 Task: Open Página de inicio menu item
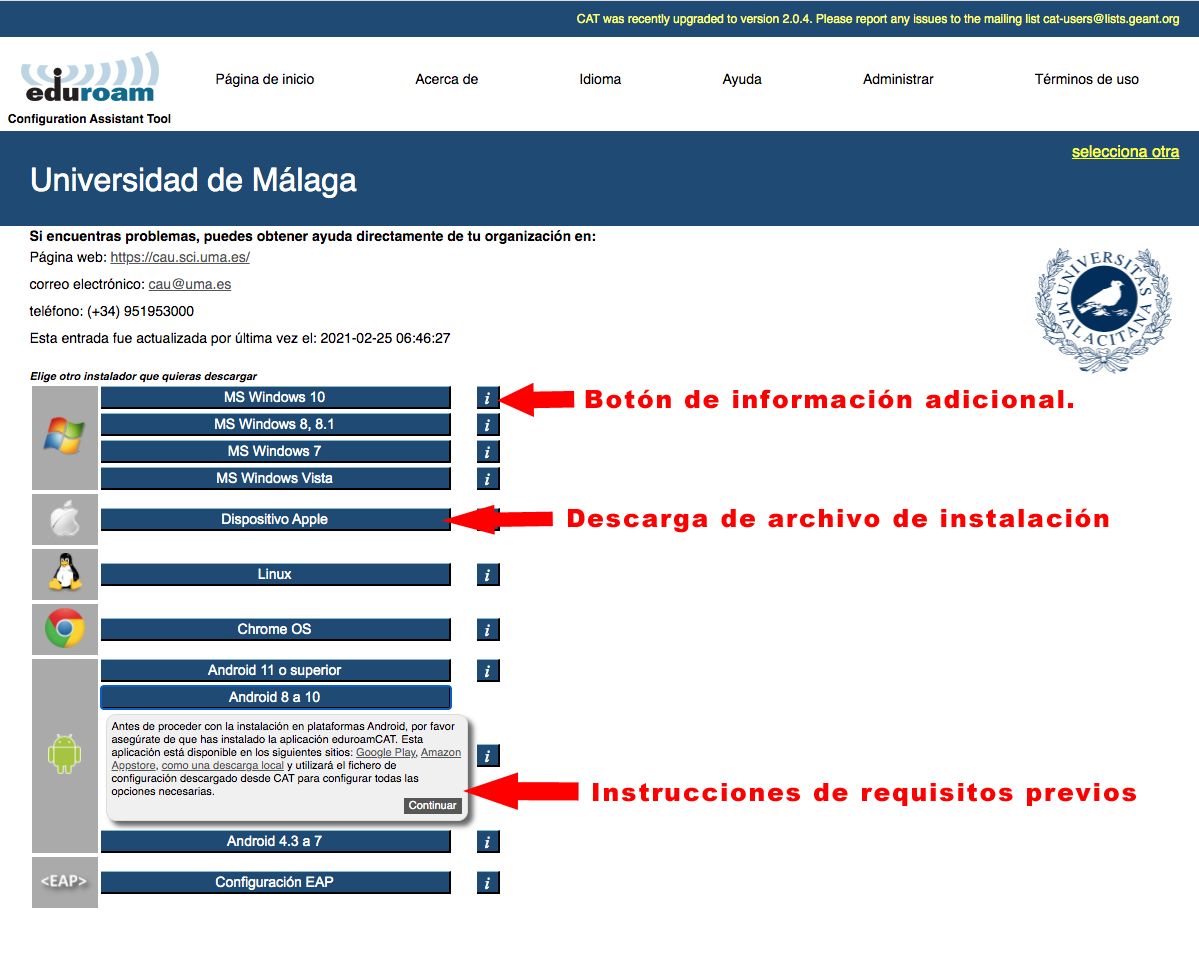coord(265,80)
